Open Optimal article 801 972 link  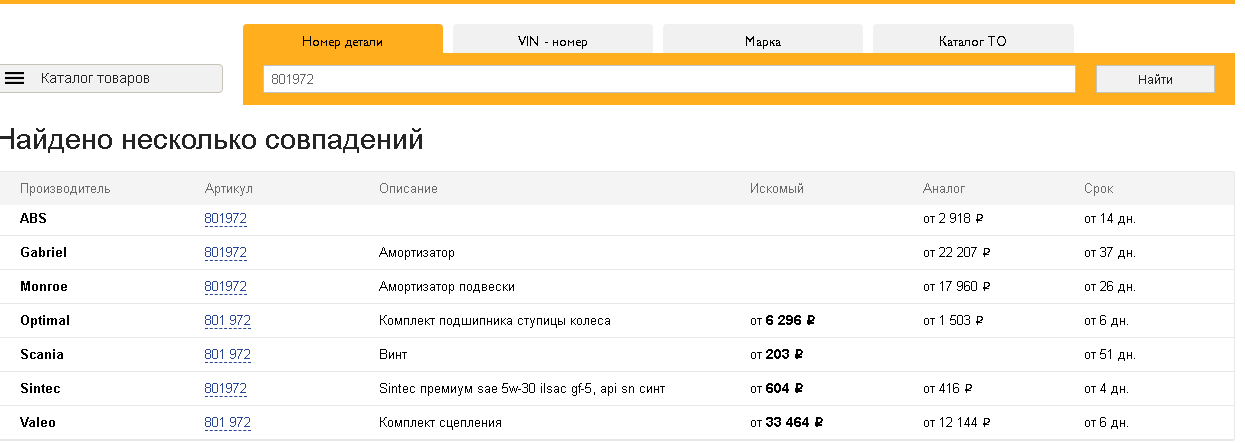[x=227, y=320]
